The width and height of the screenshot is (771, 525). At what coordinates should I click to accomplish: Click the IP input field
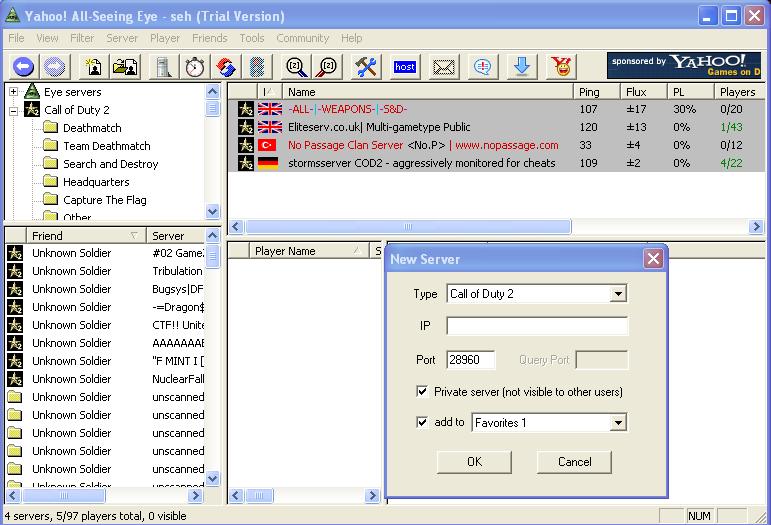coord(537,325)
